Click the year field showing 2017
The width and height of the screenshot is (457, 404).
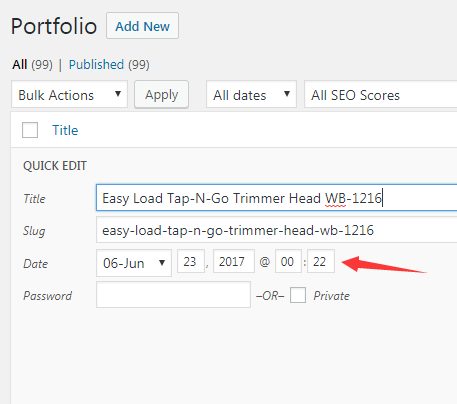234,261
